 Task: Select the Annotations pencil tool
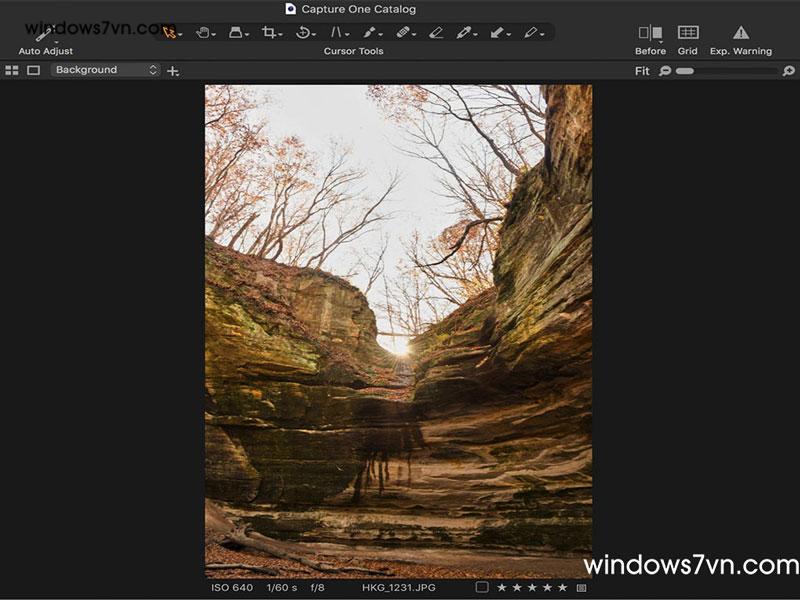[530, 33]
